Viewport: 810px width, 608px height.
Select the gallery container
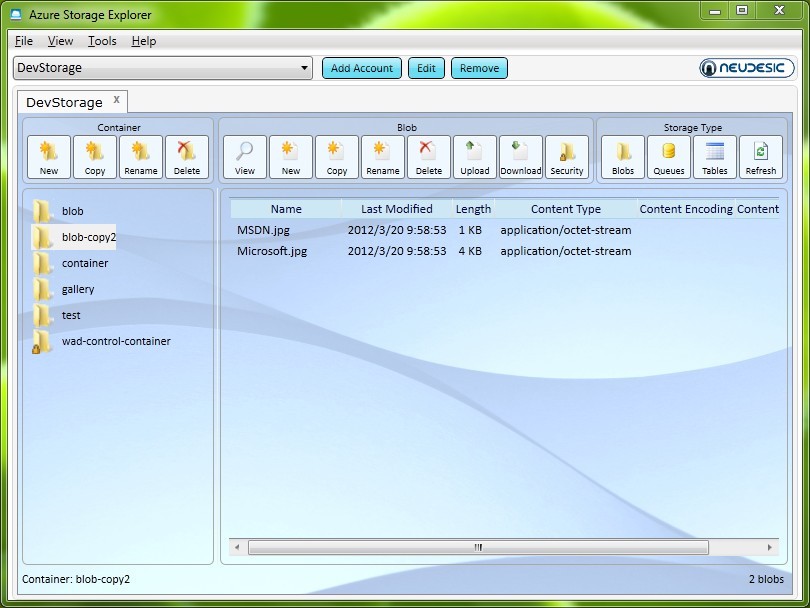pyautogui.click(x=64, y=289)
